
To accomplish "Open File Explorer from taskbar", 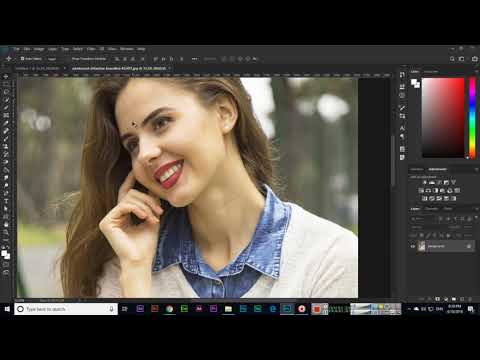I will click(x=228, y=309).
